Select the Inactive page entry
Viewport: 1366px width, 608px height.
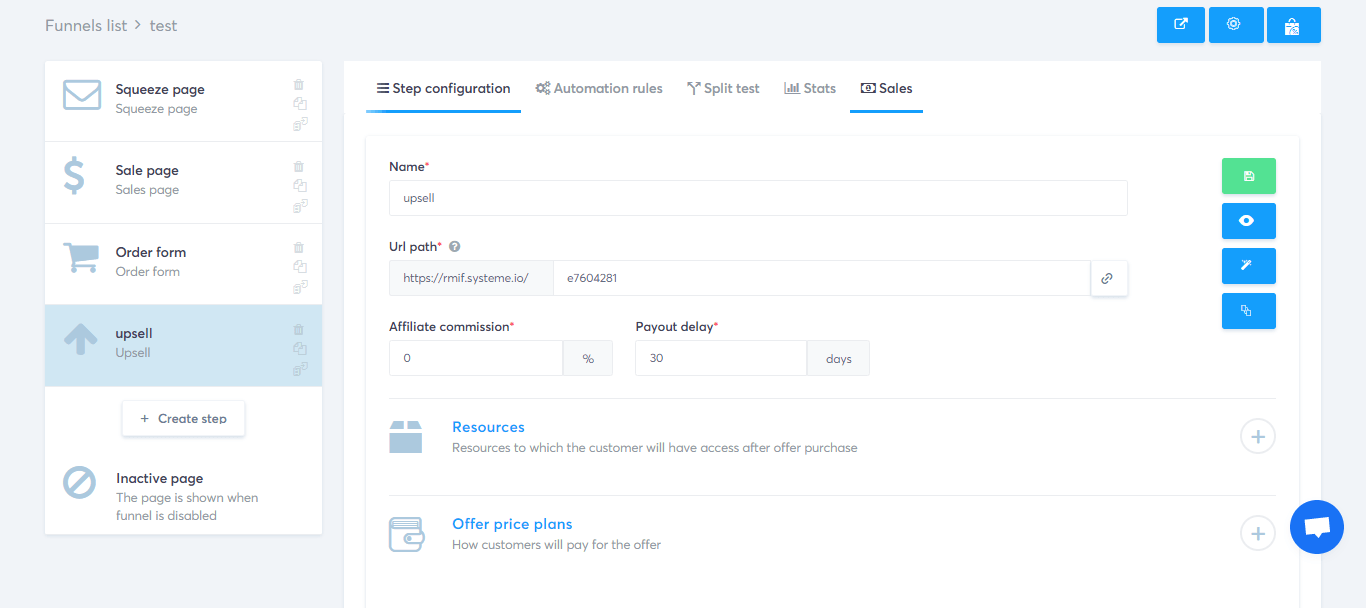[x=183, y=496]
